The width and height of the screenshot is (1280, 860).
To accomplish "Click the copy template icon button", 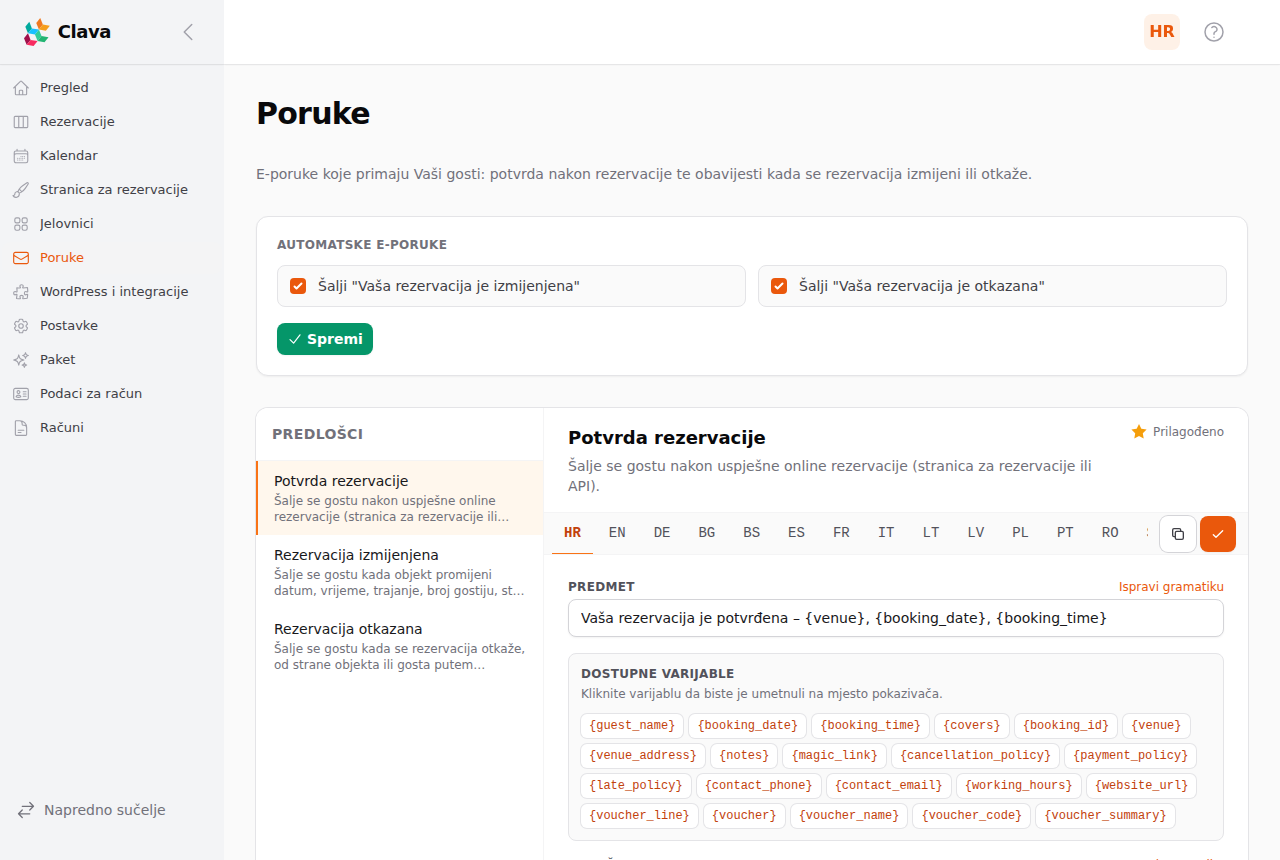I will click(x=1178, y=534).
